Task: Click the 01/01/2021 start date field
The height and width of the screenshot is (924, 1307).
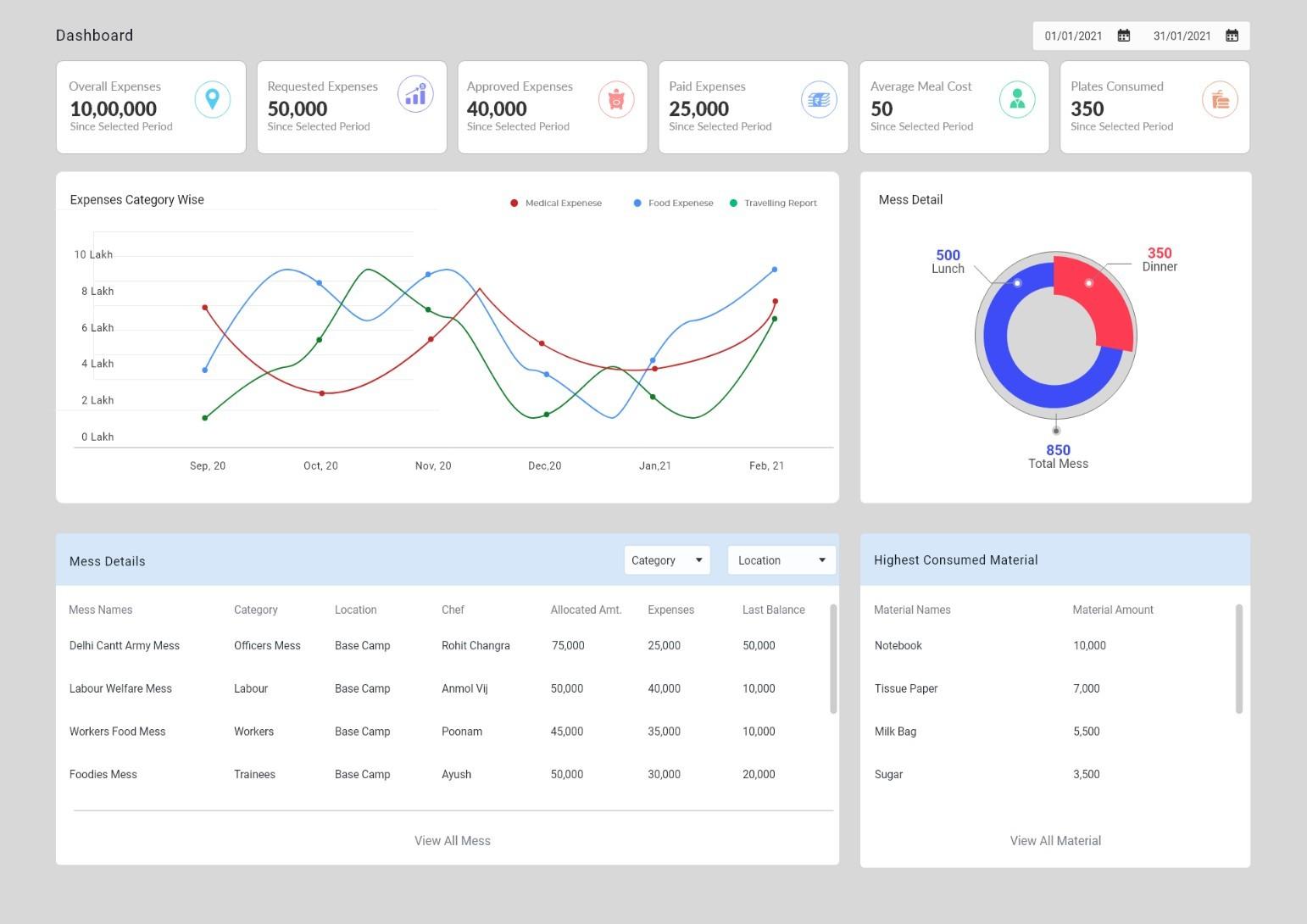Action: coord(1073,36)
